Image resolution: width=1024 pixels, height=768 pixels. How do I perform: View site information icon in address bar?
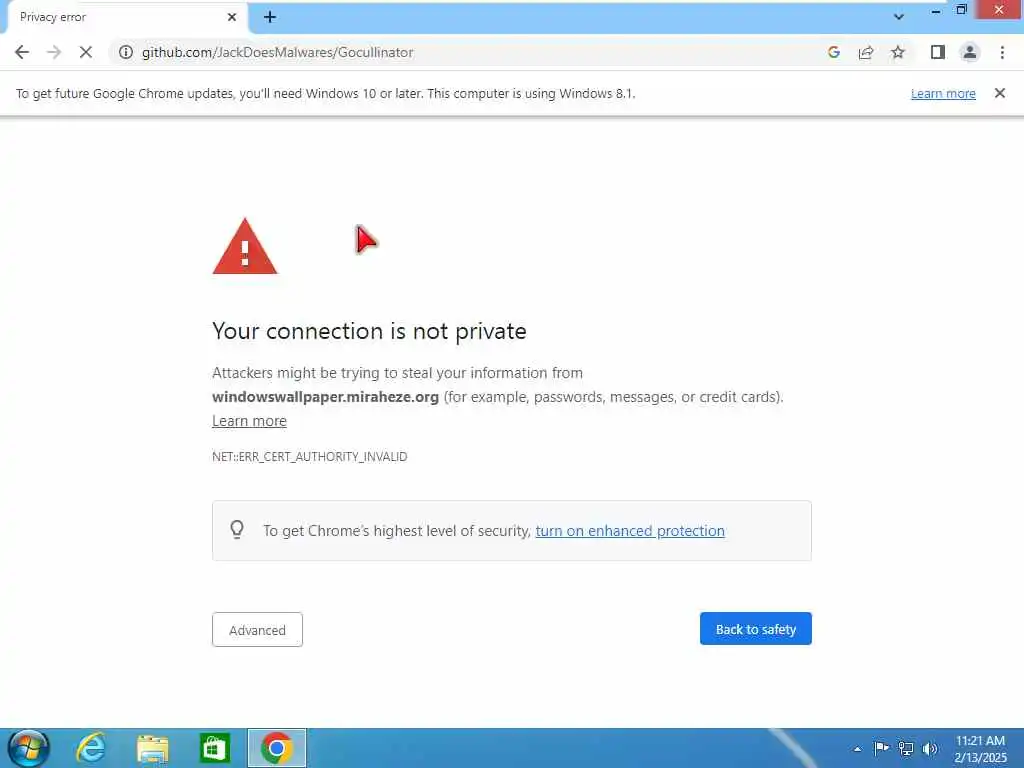[x=126, y=52]
